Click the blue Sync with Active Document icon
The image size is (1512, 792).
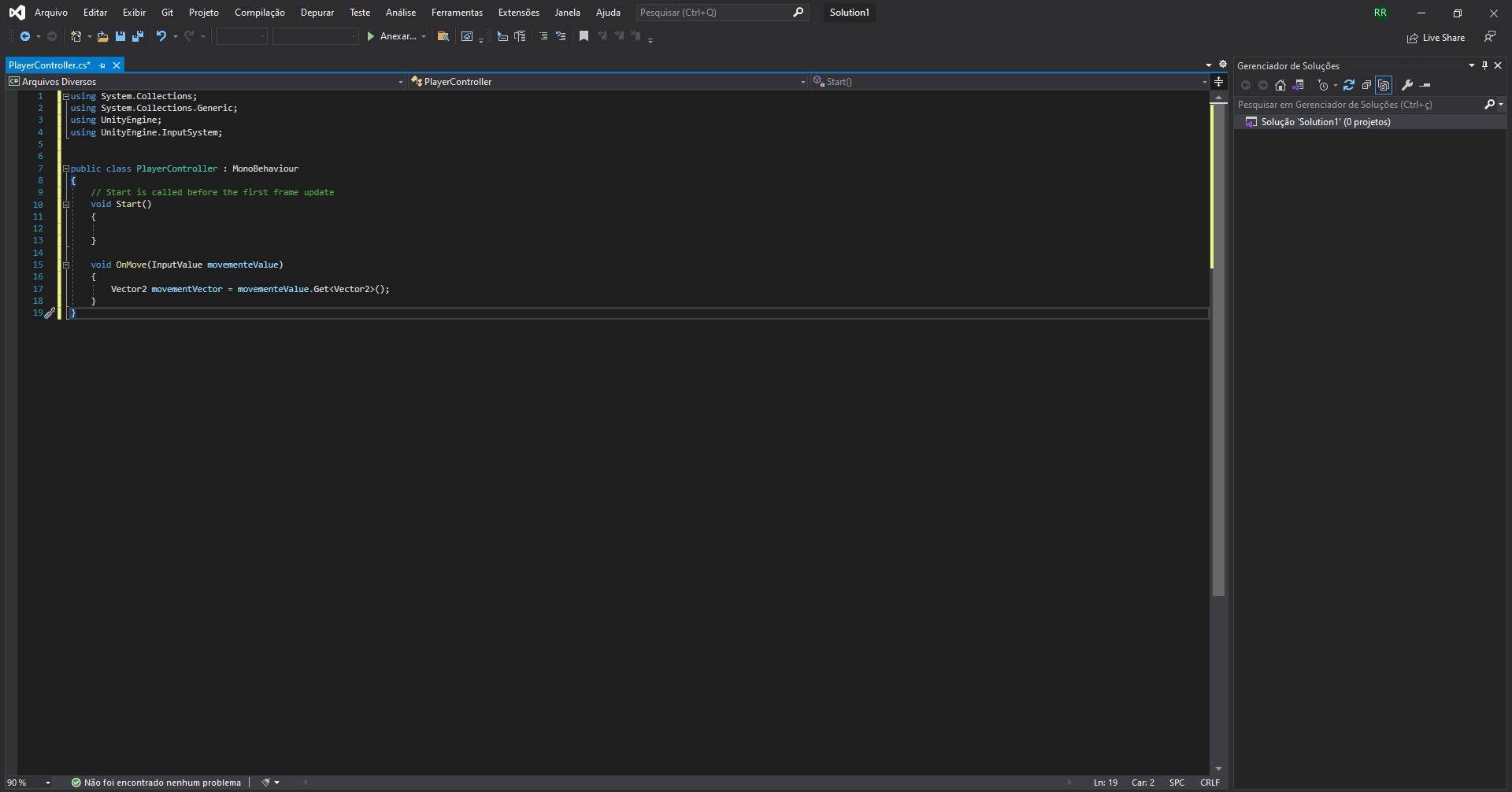(1349, 85)
